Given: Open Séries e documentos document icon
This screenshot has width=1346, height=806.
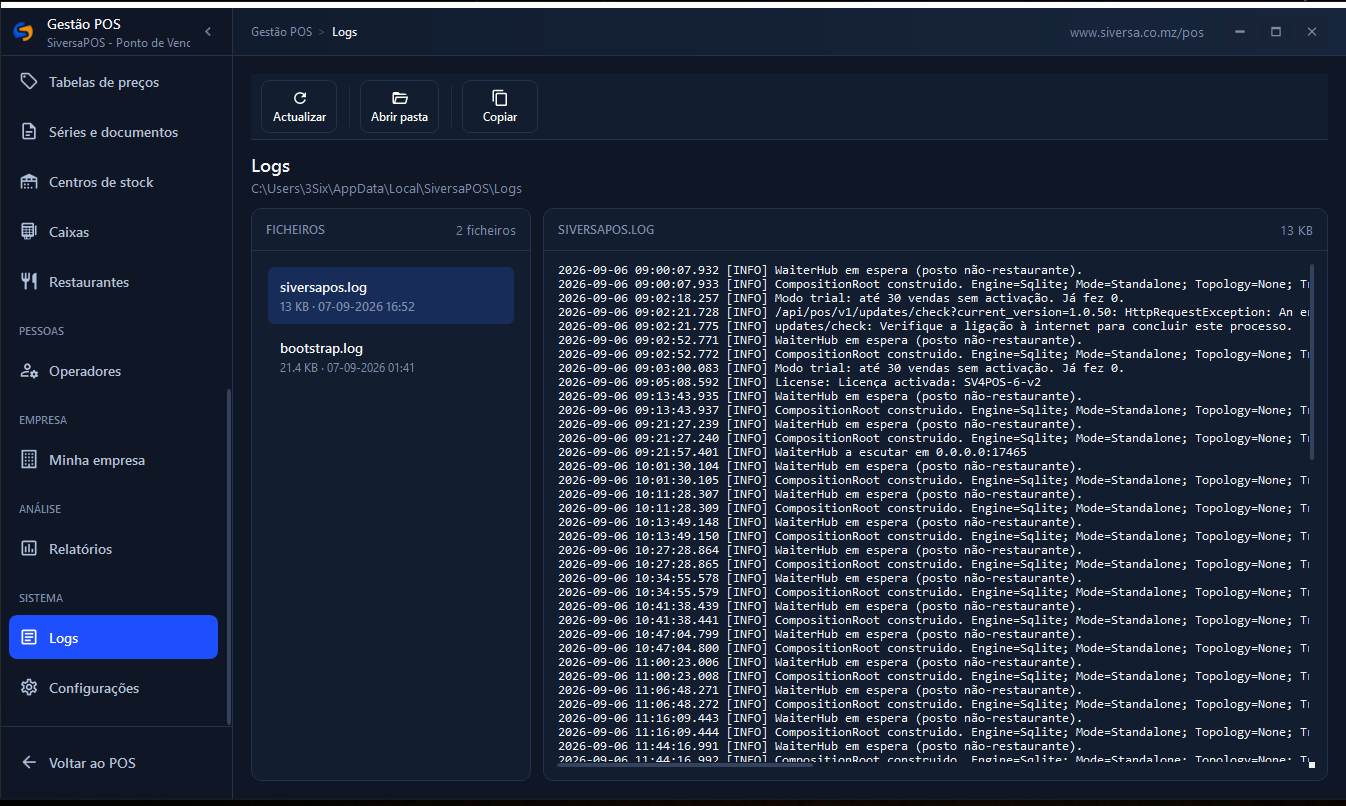Looking at the screenshot, I should click(x=29, y=132).
